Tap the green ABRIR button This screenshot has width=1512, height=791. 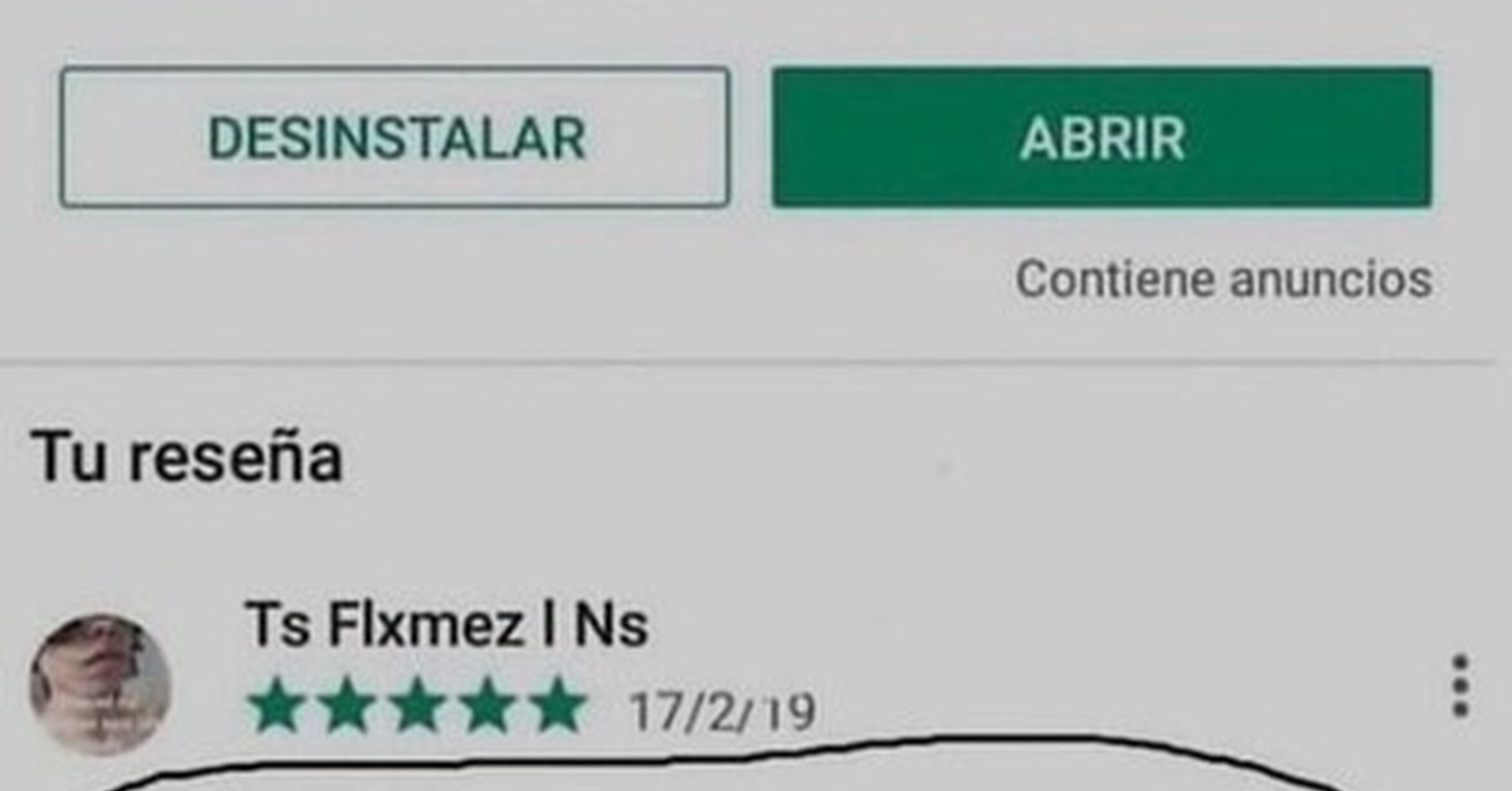(x=1102, y=137)
